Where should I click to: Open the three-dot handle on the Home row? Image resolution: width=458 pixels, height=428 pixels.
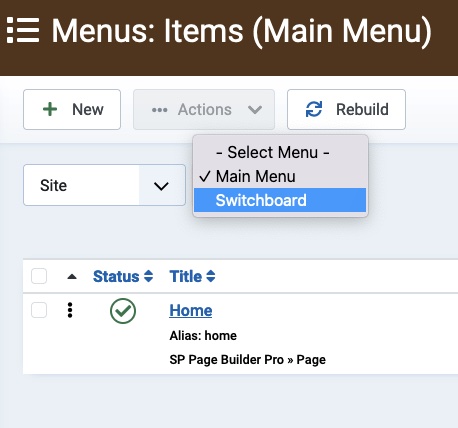click(70, 310)
